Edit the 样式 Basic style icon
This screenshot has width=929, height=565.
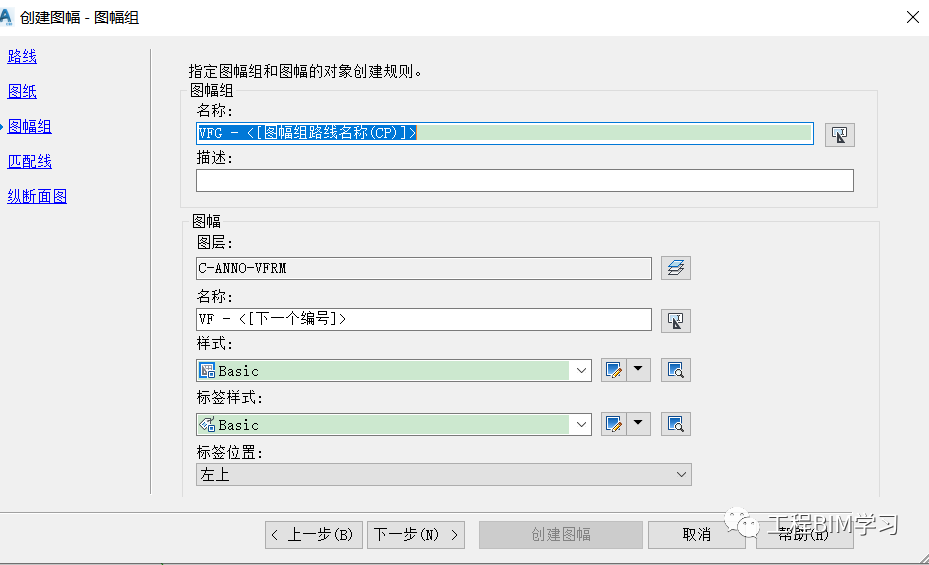pos(613,370)
